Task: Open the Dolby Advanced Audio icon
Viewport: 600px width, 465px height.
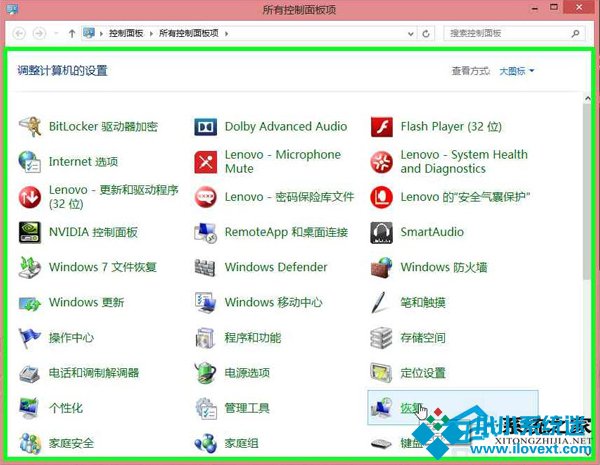Action: pyautogui.click(x=205, y=127)
